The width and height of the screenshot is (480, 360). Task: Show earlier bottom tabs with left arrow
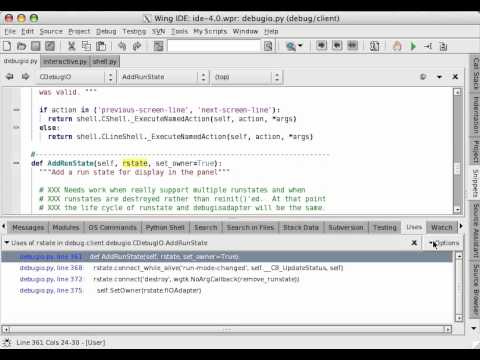click(x=4, y=226)
